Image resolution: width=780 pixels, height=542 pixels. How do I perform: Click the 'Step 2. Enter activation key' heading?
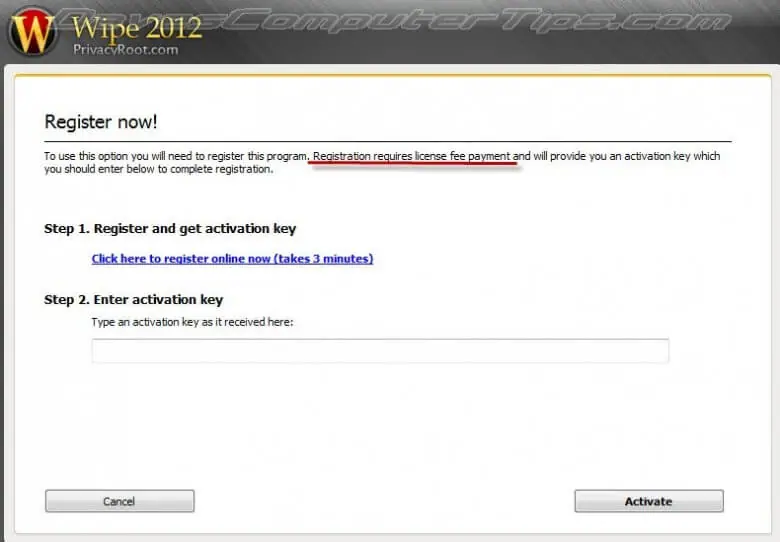(133, 300)
